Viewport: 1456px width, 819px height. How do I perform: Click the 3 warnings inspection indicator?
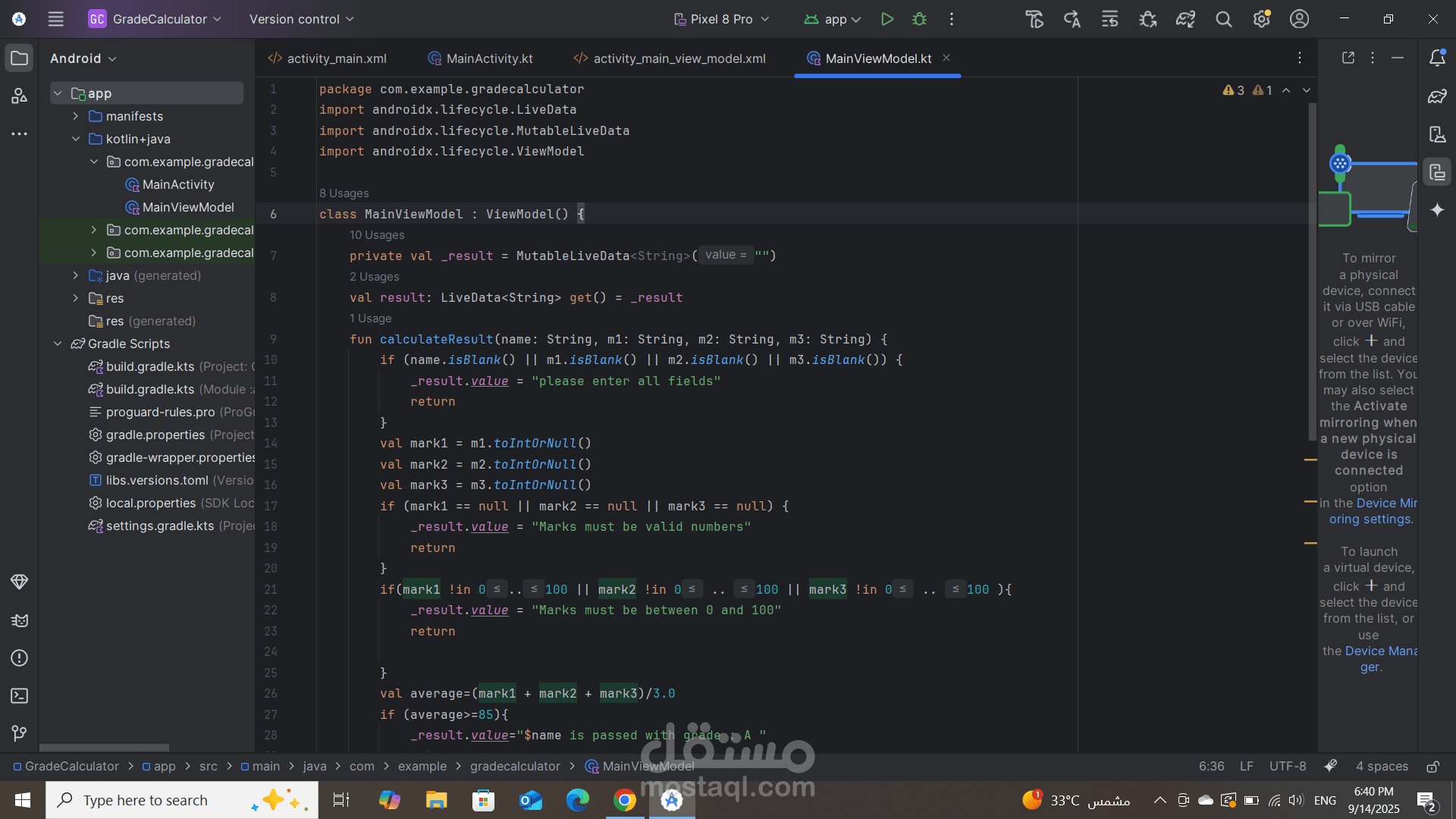click(1233, 90)
